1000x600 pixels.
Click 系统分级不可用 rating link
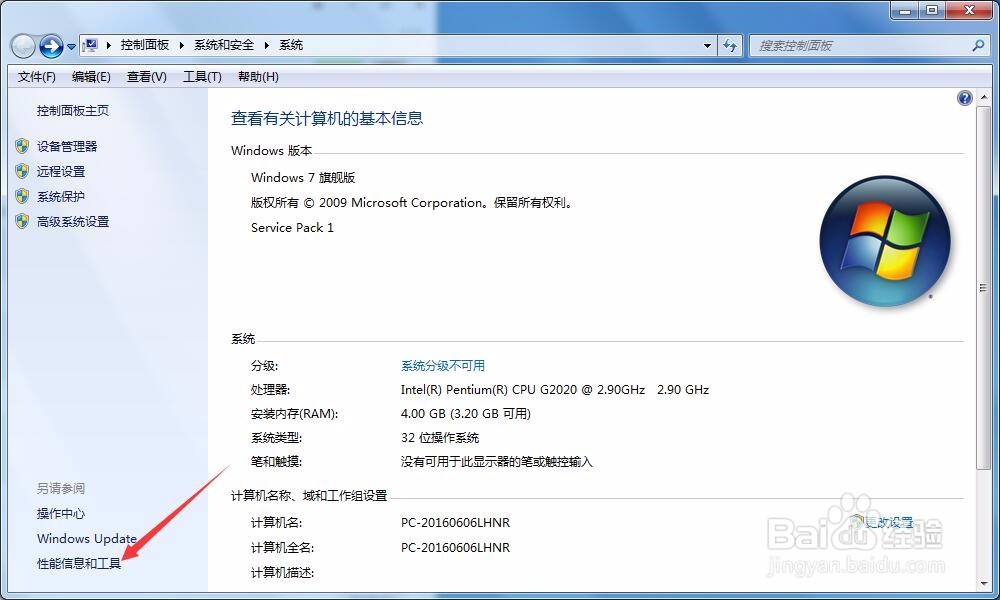tap(443, 365)
